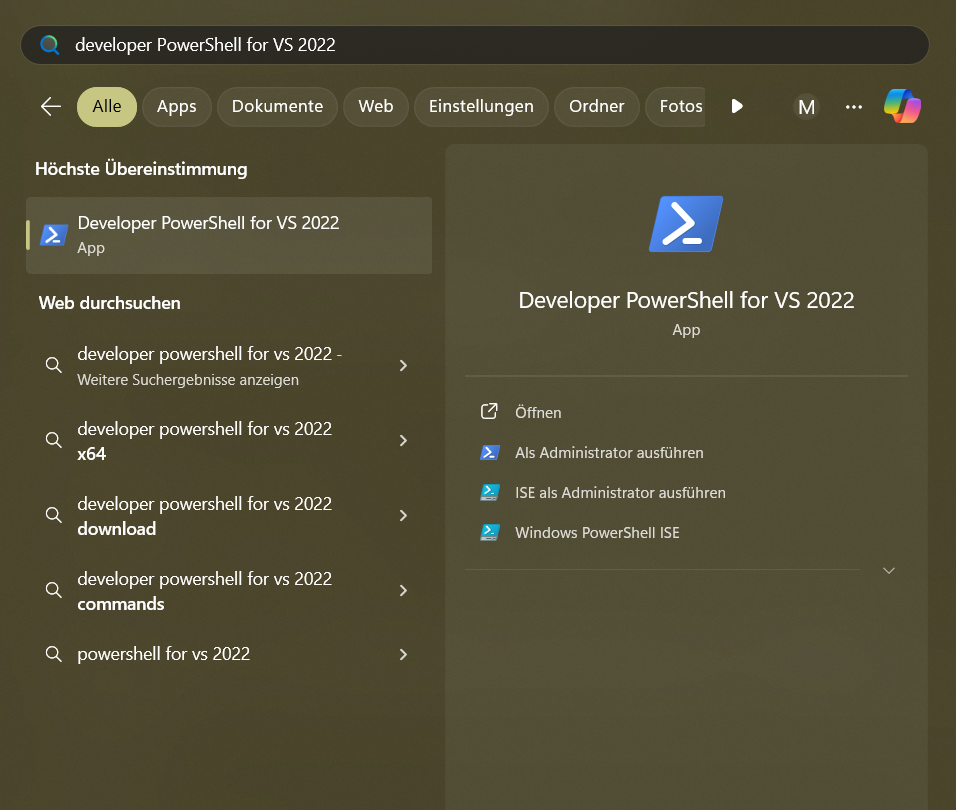This screenshot has height=810, width=956.
Task: Go back using the left arrow icon
Action: click(51, 106)
